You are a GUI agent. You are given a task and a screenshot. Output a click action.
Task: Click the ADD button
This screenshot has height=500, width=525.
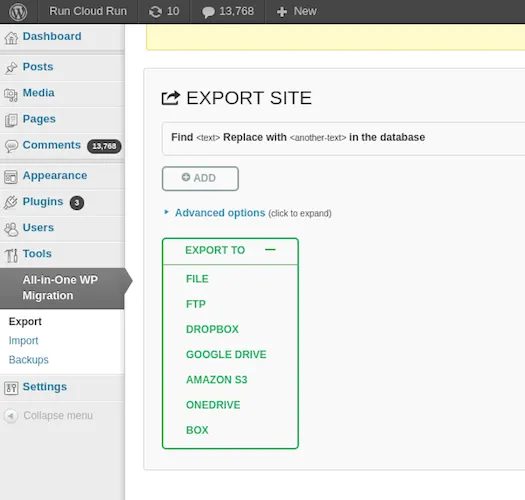[200, 178]
